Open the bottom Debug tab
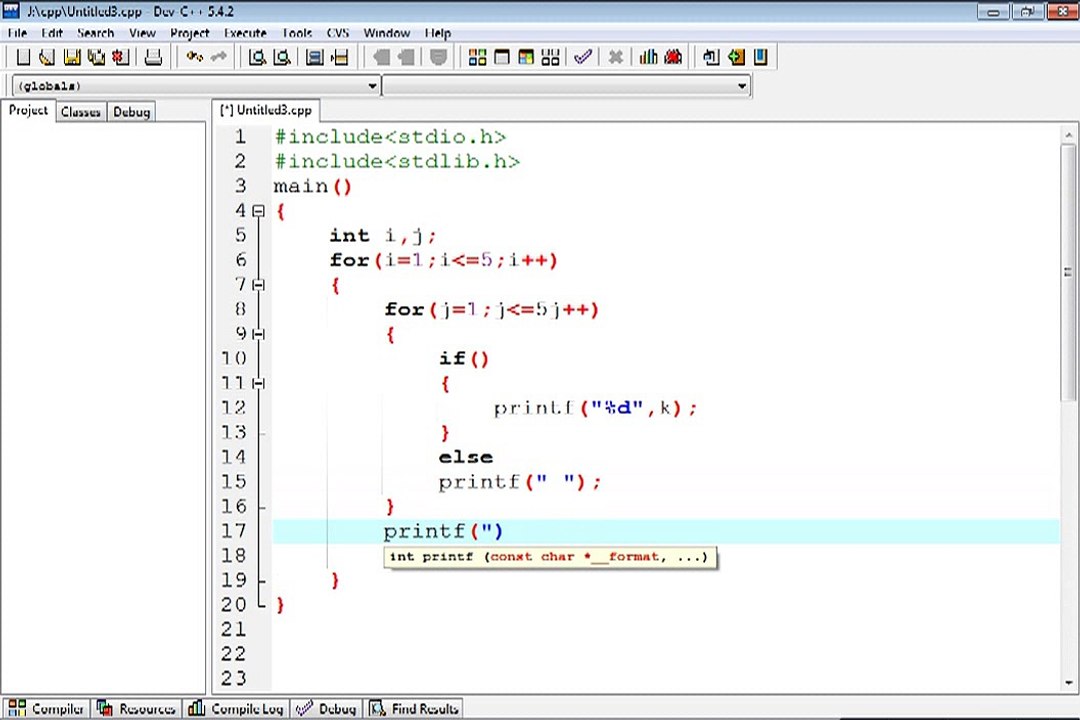This screenshot has width=1080, height=720. point(326,708)
